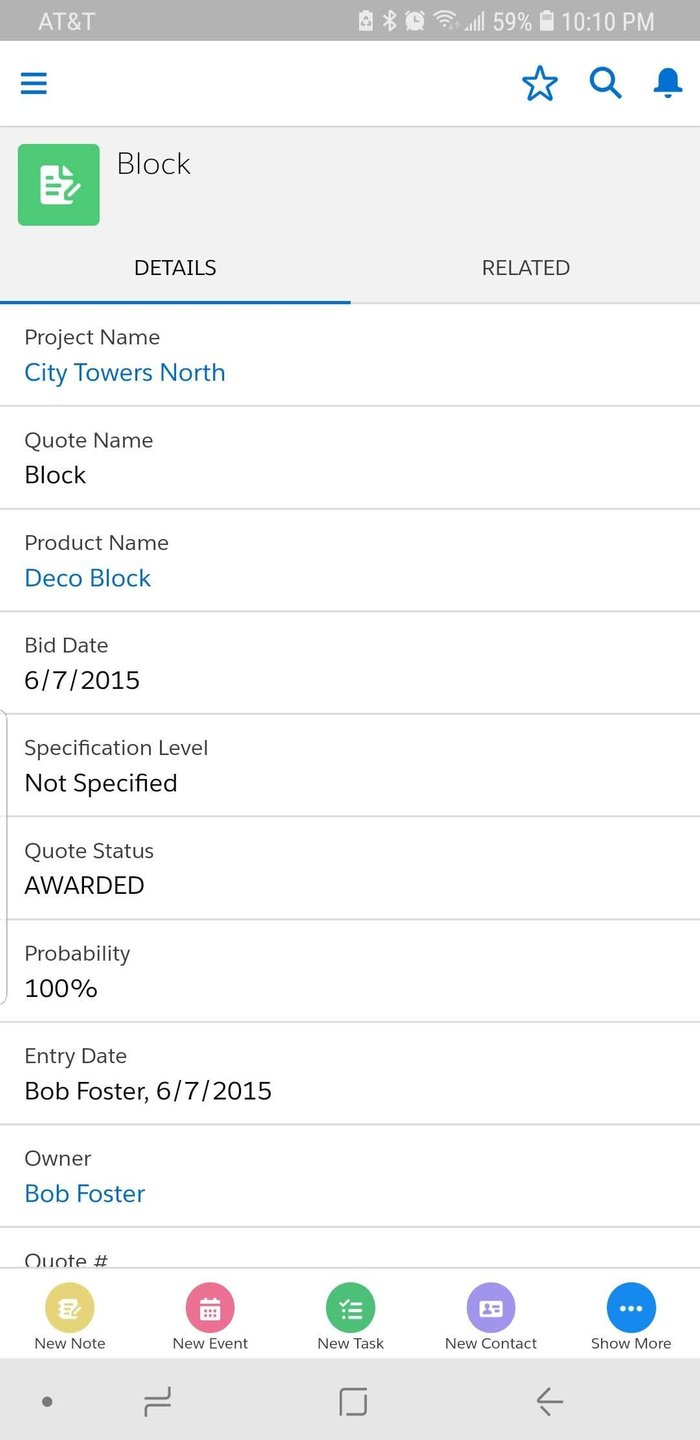Open the notifications bell
This screenshot has width=700, height=1440.
667,84
